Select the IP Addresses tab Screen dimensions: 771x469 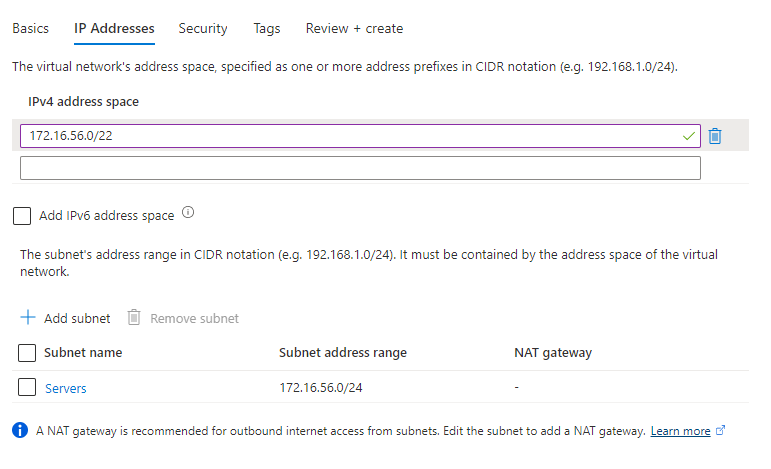(114, 28)
